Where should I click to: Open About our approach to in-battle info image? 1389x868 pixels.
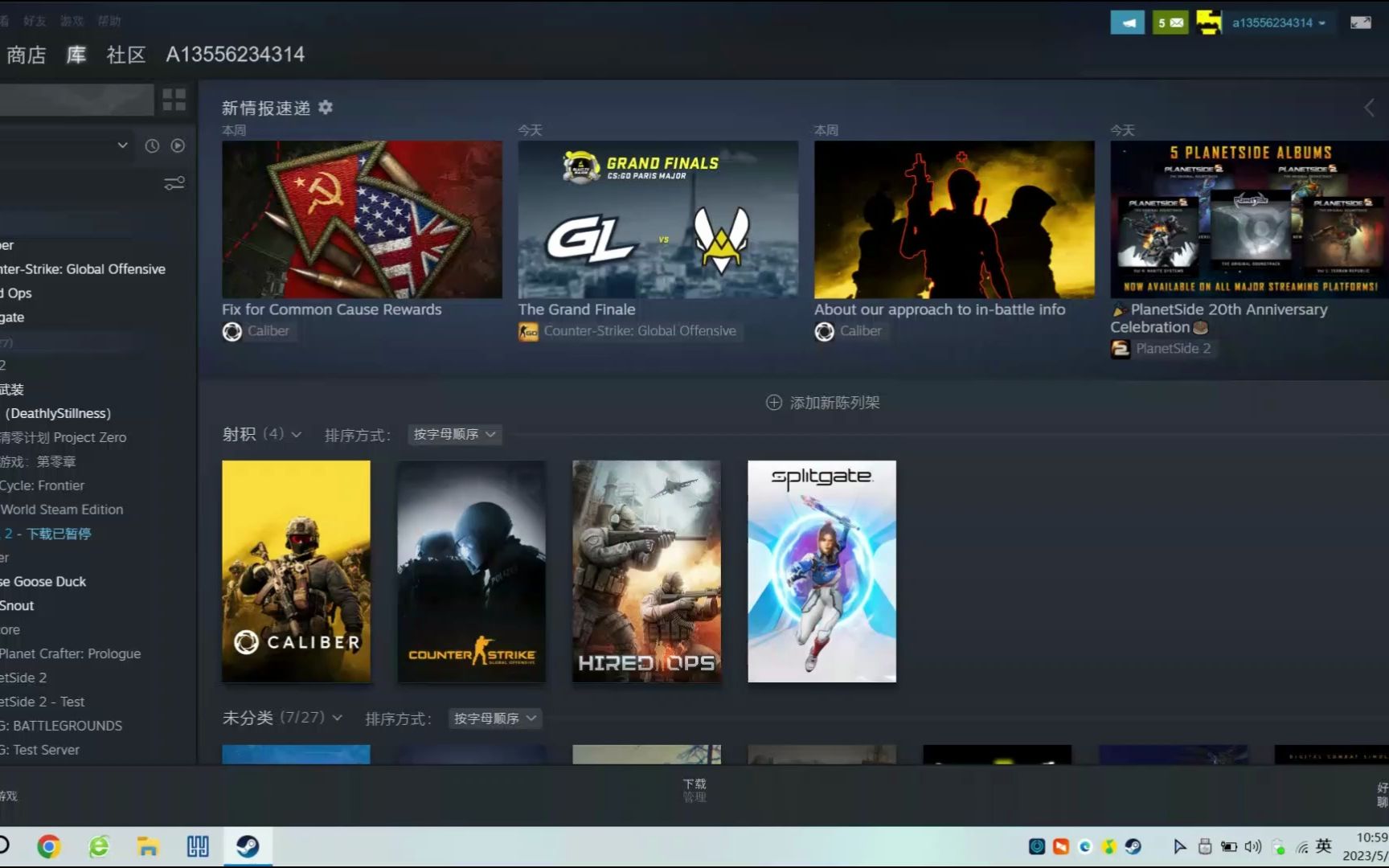click(954, 219)
